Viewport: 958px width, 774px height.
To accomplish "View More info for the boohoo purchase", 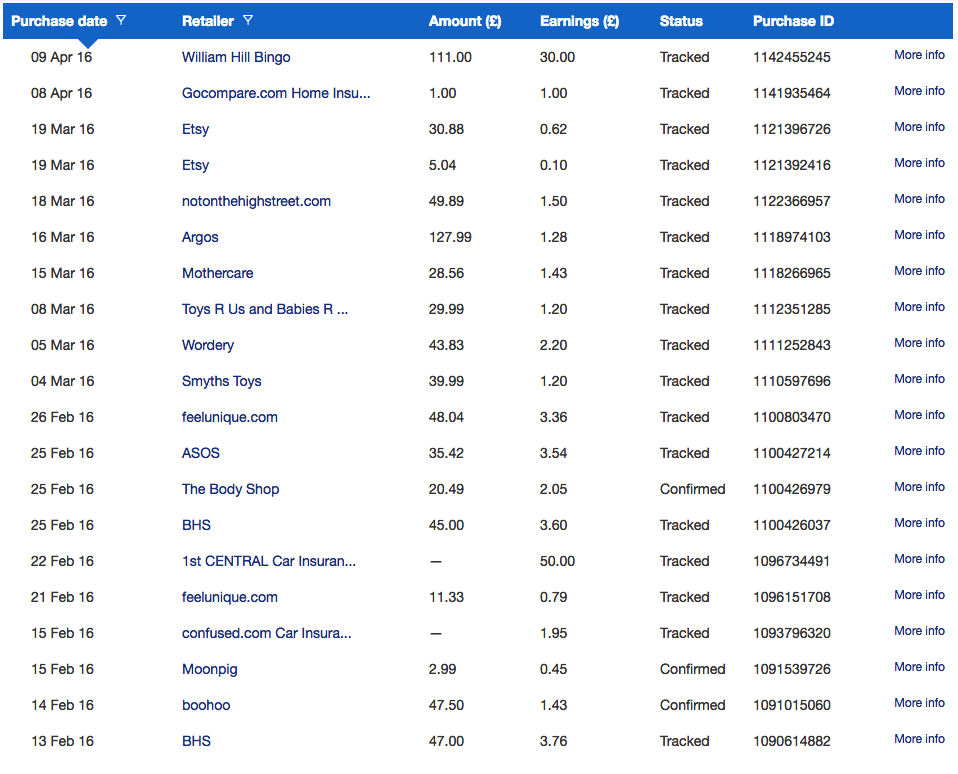I will 920,703.
